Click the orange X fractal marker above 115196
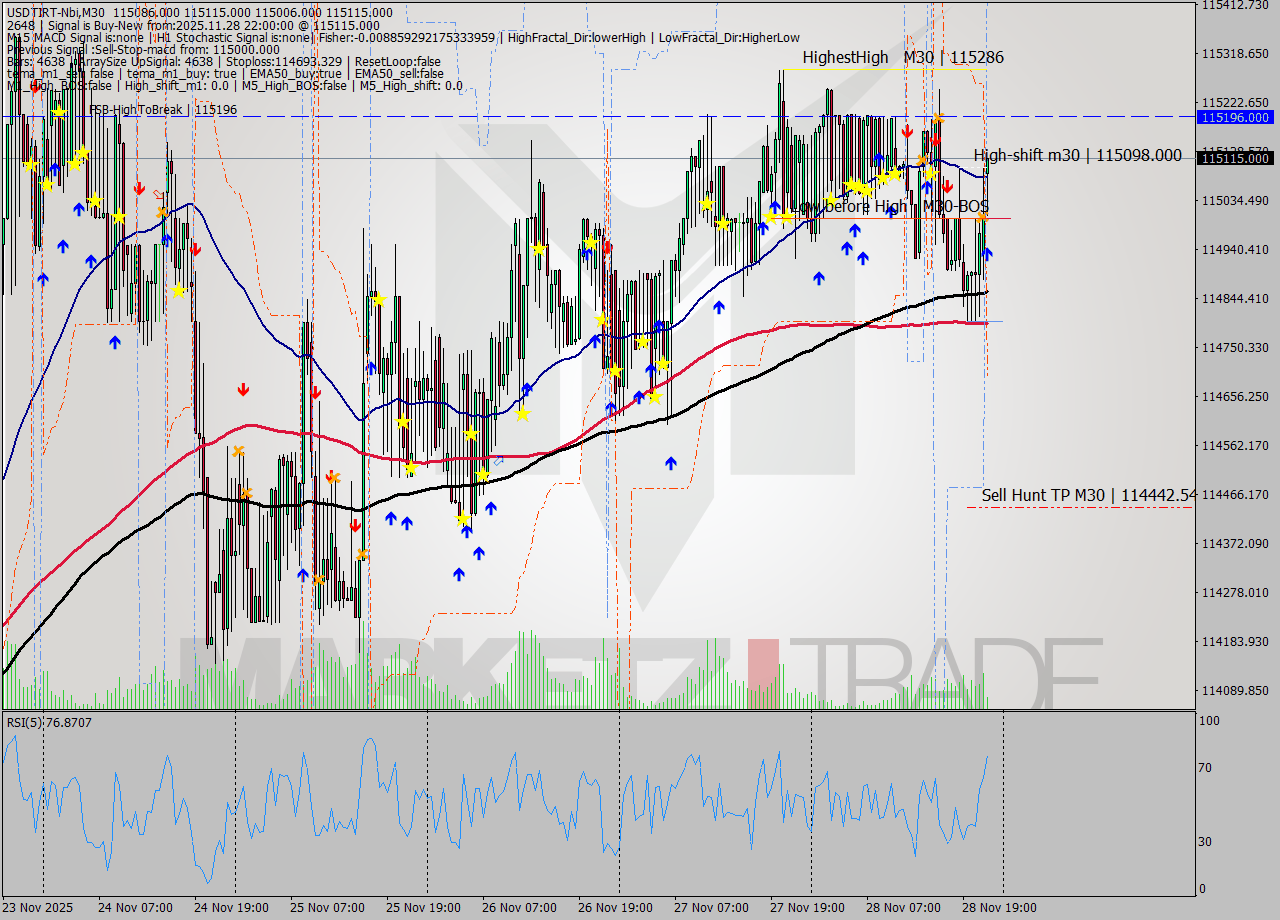The image size is (1280, 920). (938, 118)
